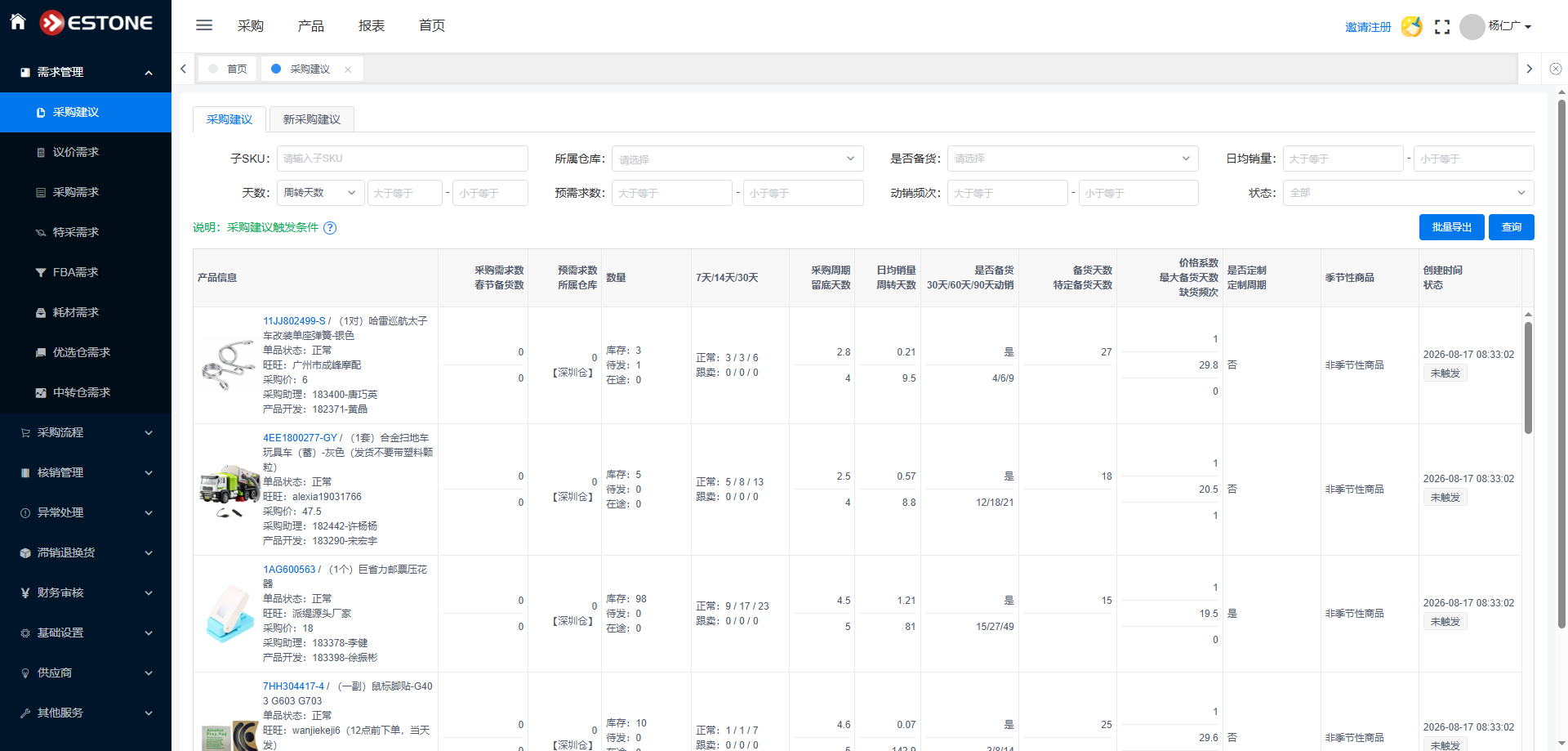Focus the 子SKU input field

click(403, 159)
